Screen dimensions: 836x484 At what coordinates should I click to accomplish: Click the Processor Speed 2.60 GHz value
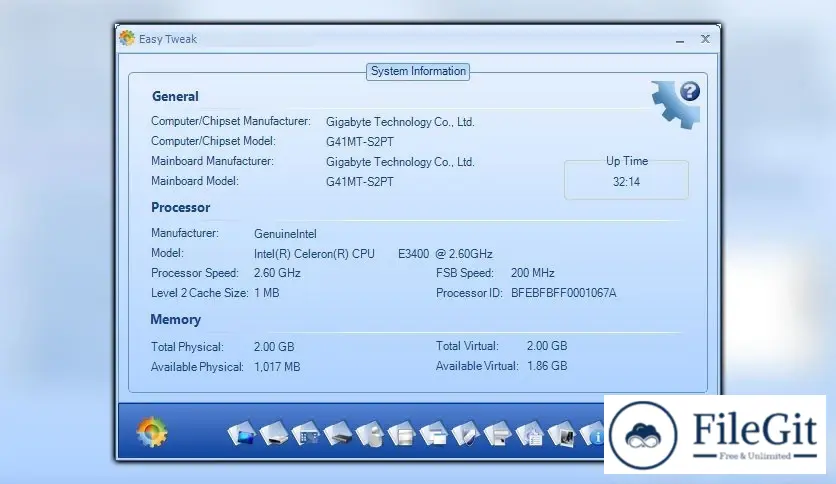point(277,273)
